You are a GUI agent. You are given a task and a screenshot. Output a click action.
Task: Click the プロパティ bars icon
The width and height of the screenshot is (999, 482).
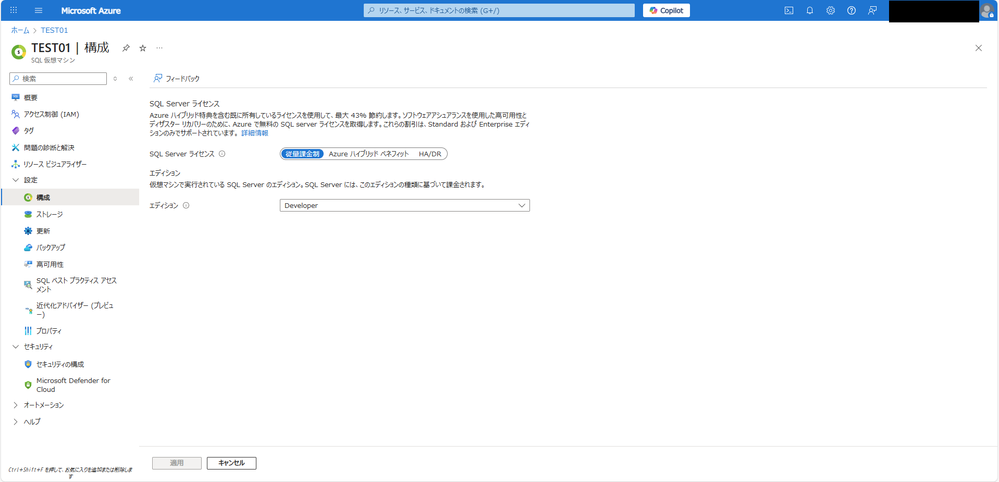(x=28, y=331)
